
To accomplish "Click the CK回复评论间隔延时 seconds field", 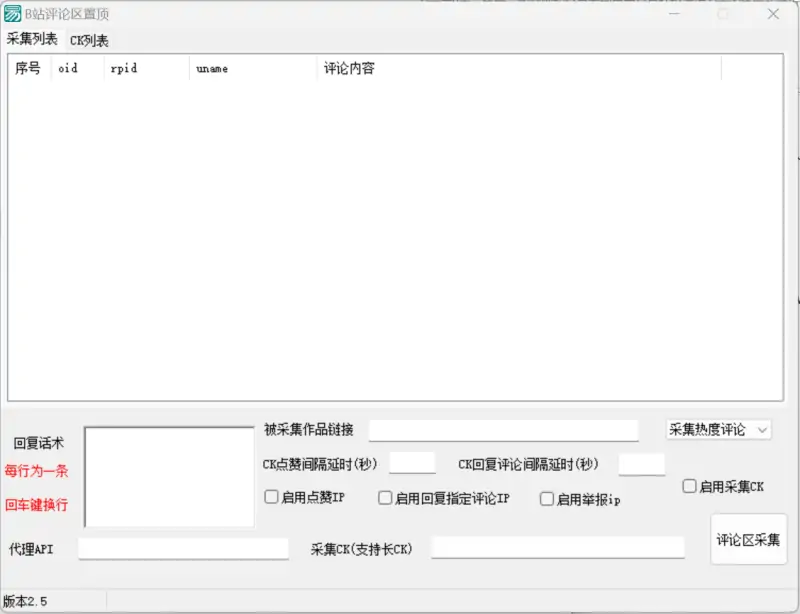I will coord(641,464).
